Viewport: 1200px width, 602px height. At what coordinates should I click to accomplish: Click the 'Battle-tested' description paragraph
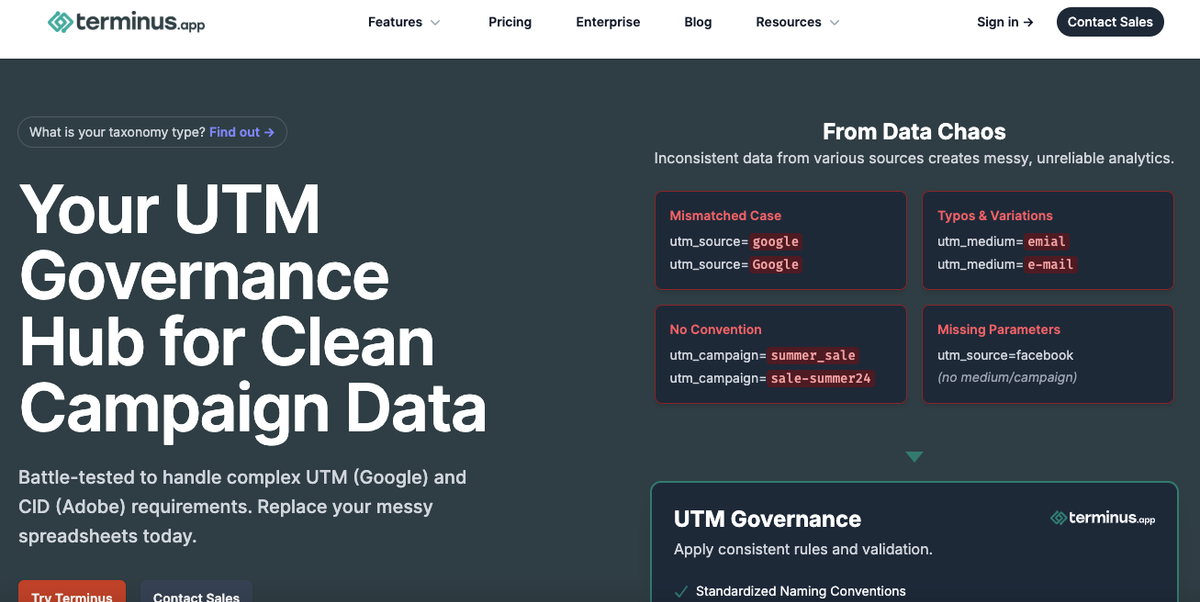(x=242, y=506)
